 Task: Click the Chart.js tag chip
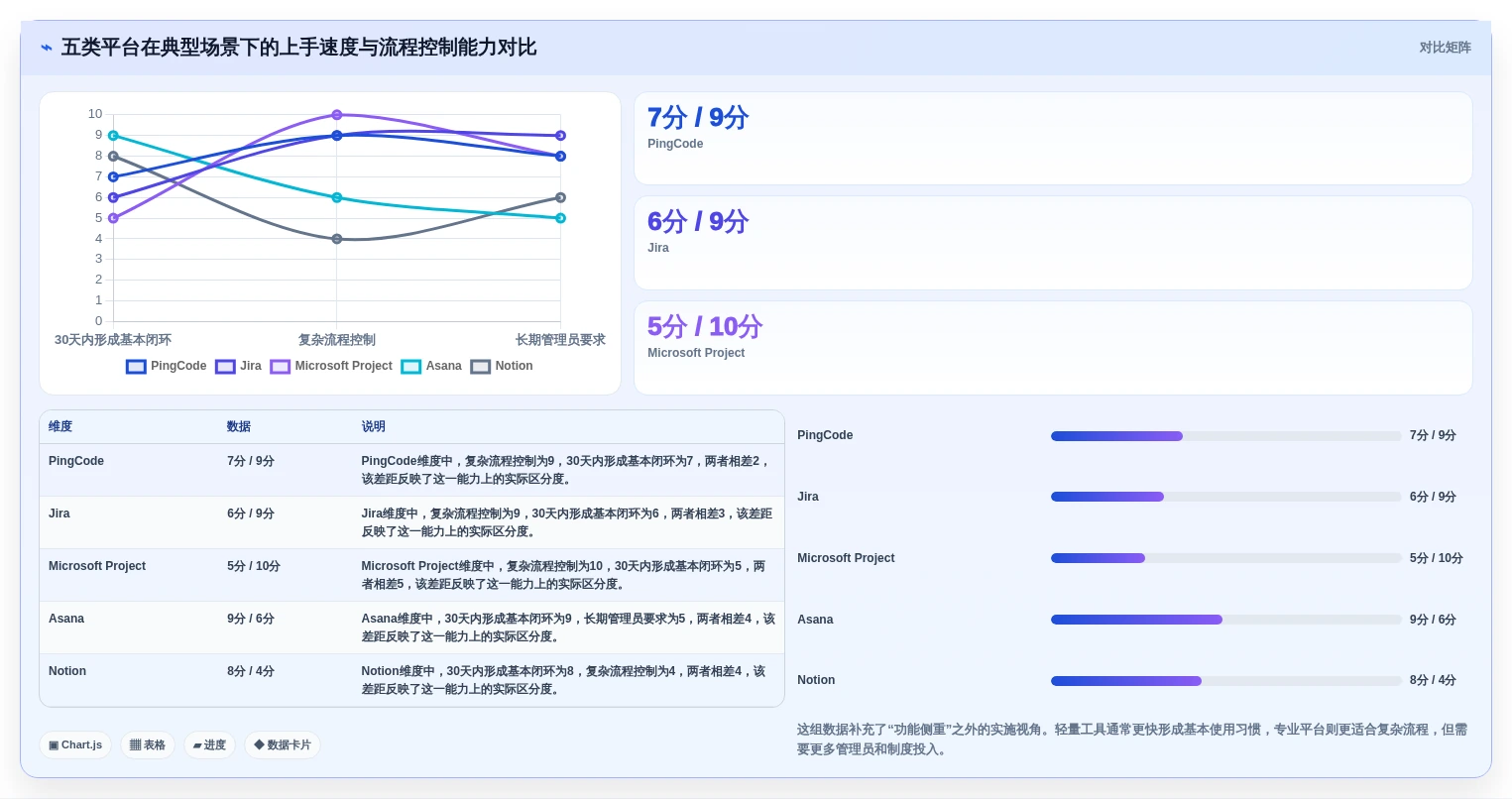click(x=75, y=745)
